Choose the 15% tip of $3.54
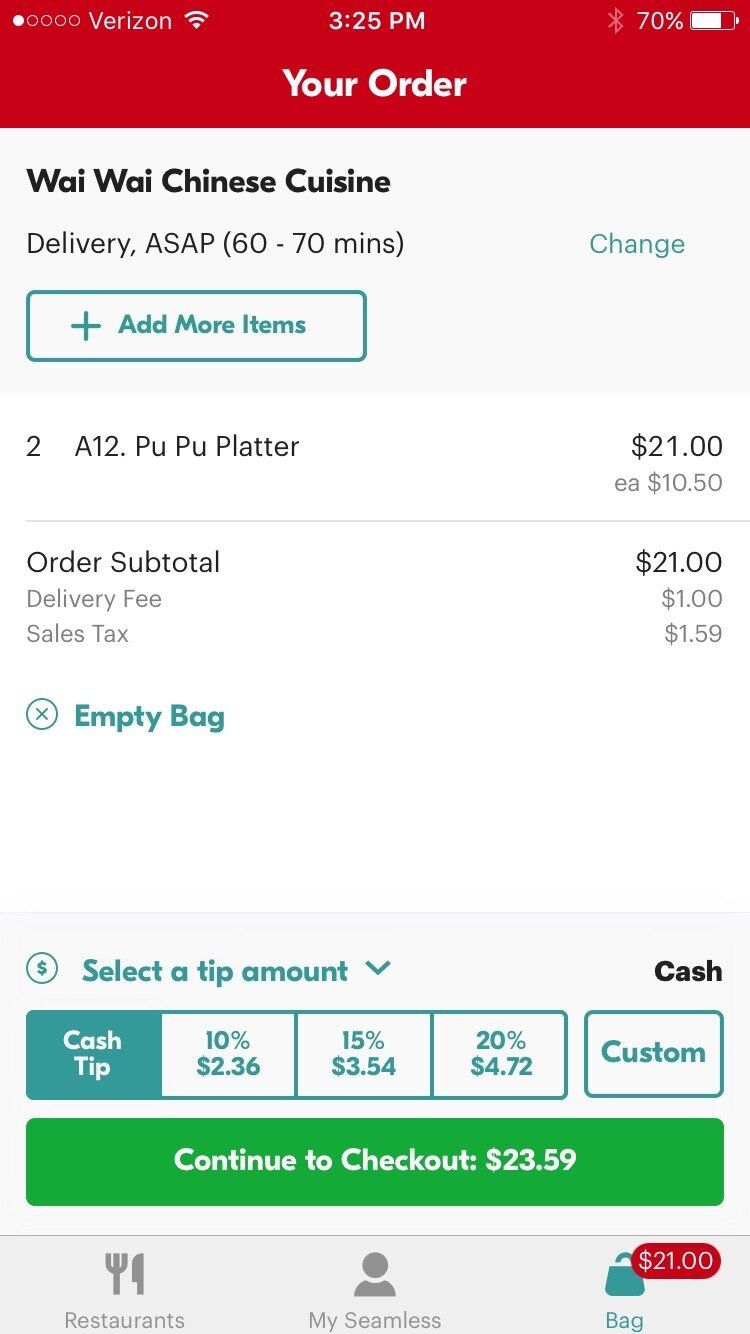The height and width of the screenshot is (1334, 750). [x=363, y=1054]
